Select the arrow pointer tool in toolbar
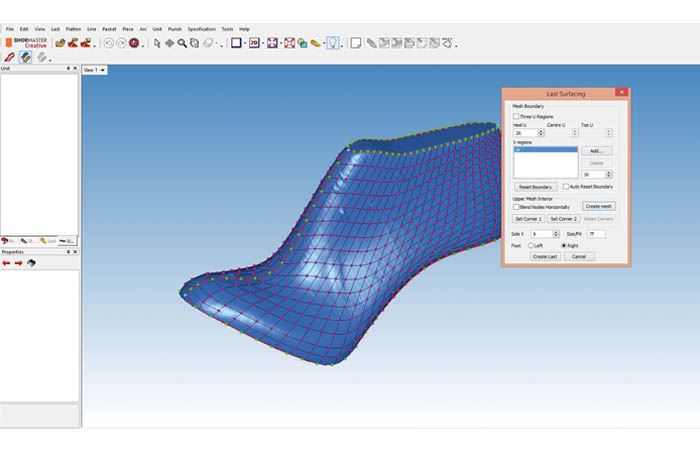The height and width of the screenshot is (455, 700). coord(157,43)
